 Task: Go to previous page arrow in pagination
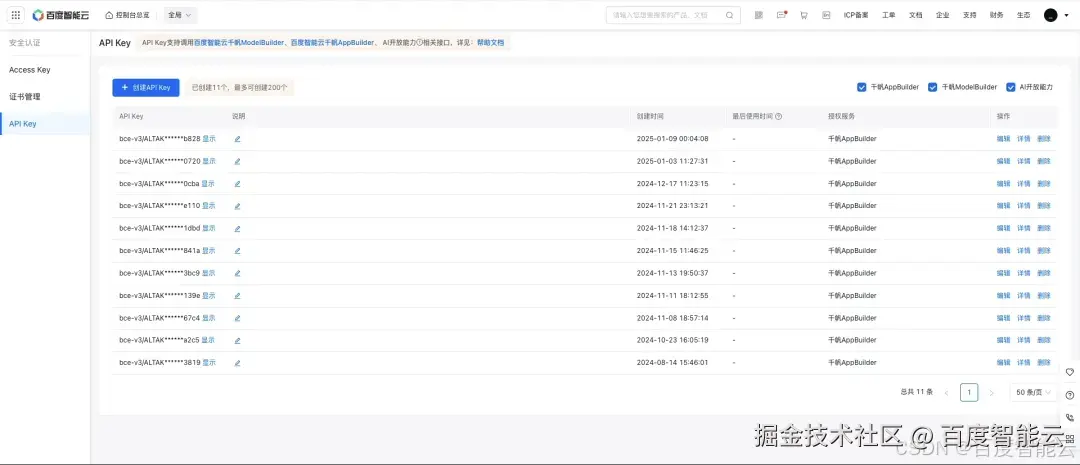[x=946, y=393]
